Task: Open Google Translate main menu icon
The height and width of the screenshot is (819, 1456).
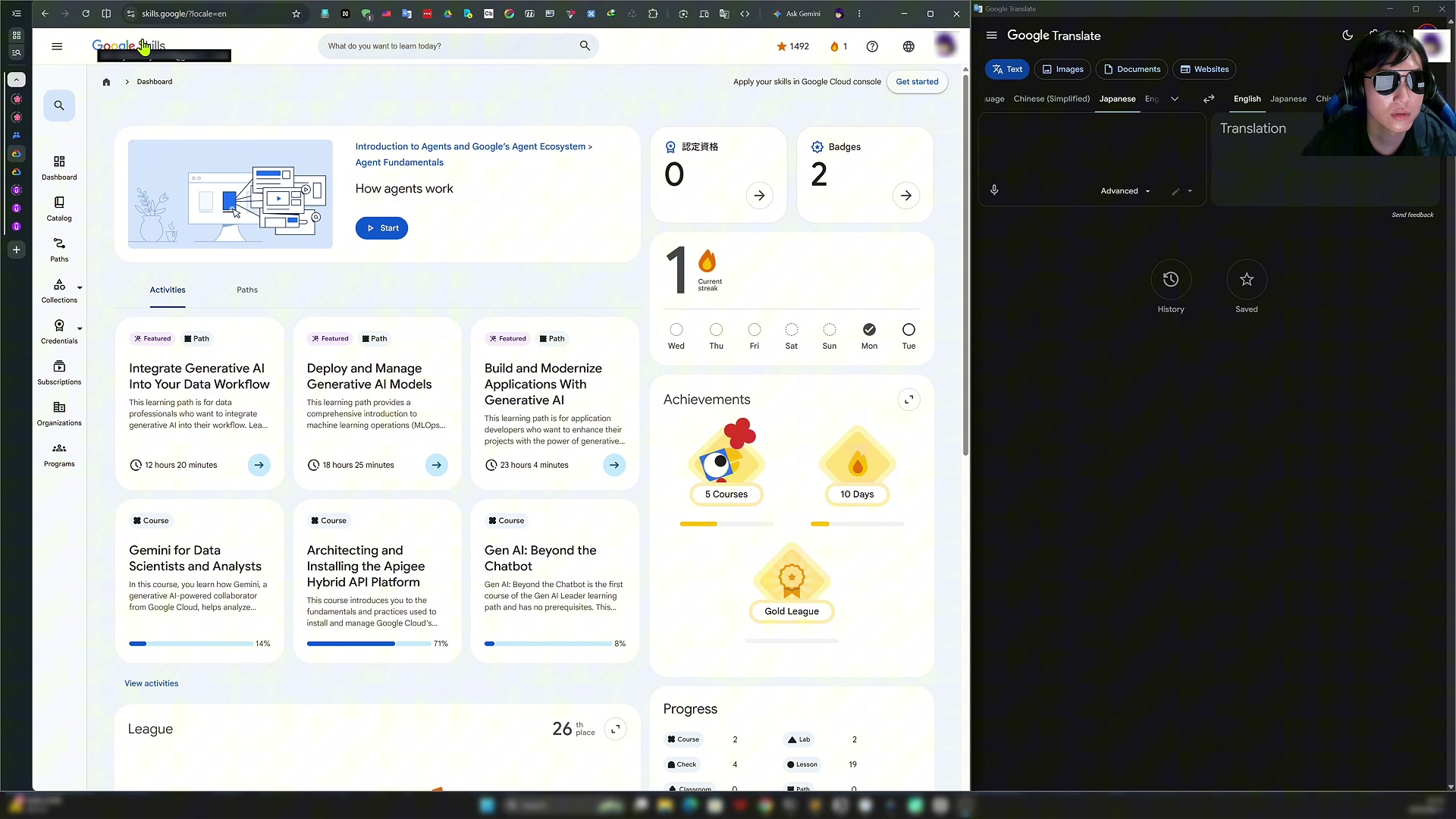Action: (x=991, y=36)
